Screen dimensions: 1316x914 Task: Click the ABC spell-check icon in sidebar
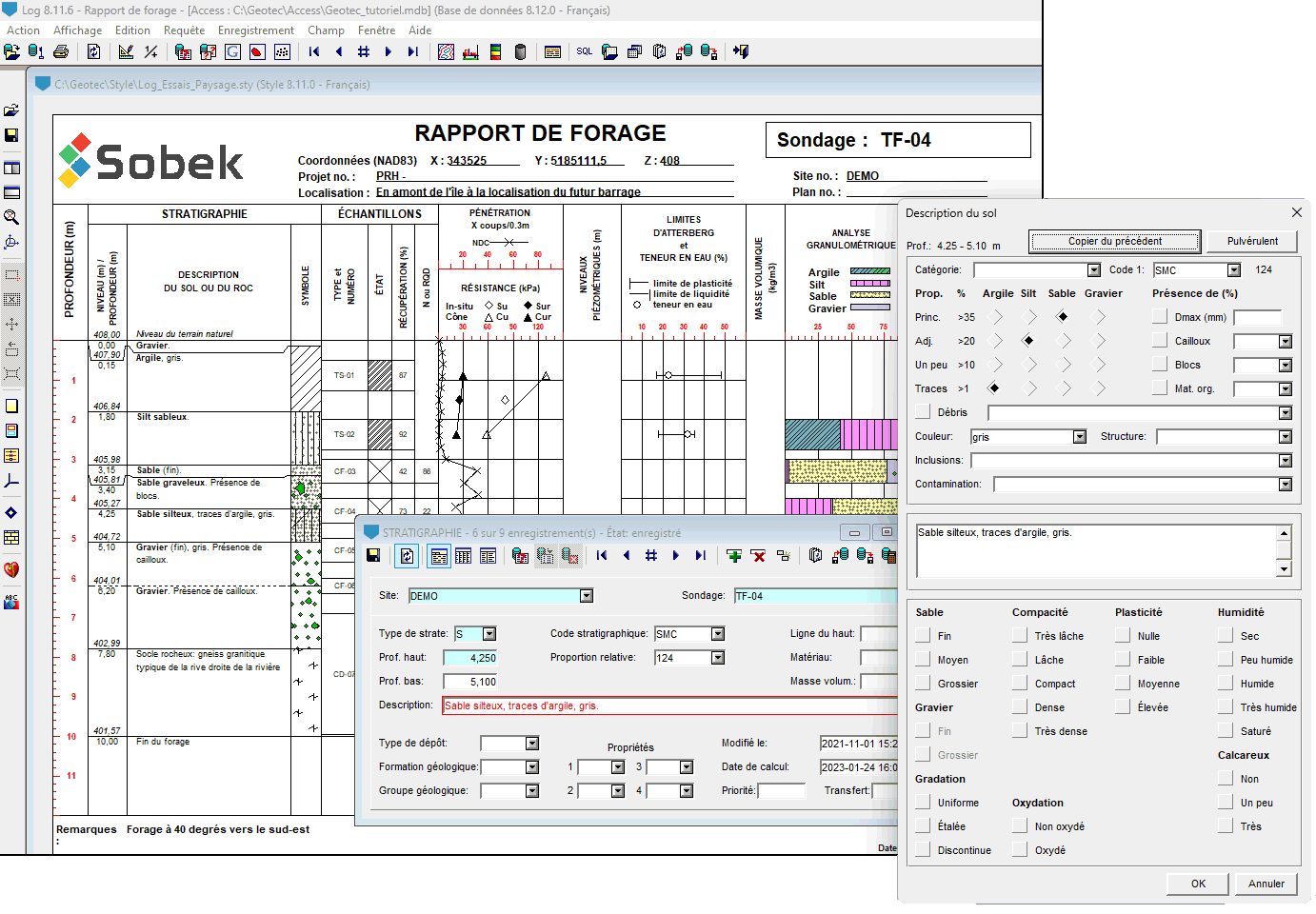11,602
